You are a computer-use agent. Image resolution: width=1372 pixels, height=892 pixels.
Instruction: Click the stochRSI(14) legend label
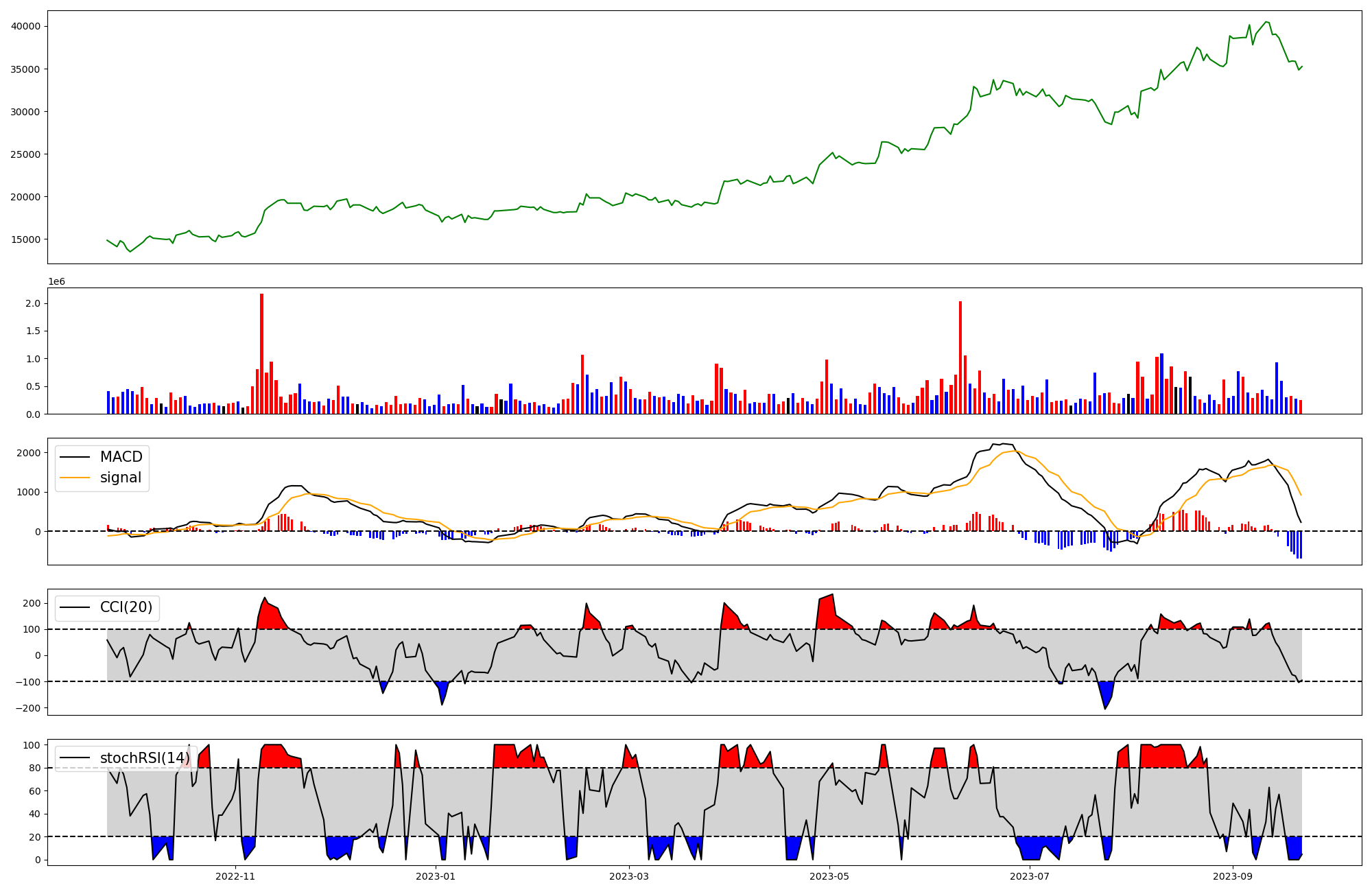click(145, 758)
